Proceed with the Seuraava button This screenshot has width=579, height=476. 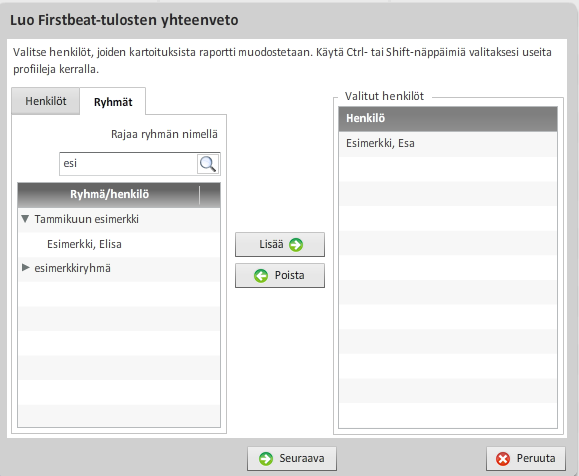[x=292, y=458]
